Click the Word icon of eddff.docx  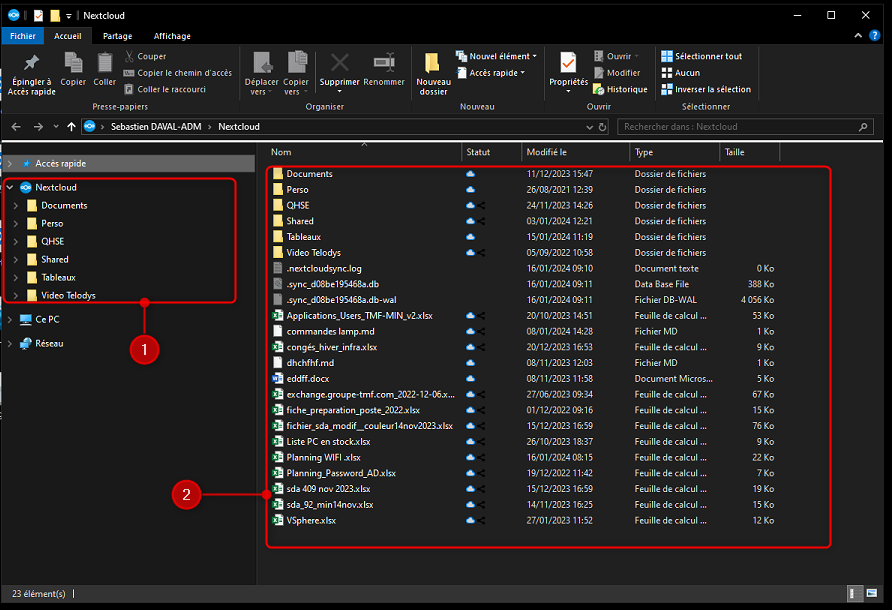278,378
